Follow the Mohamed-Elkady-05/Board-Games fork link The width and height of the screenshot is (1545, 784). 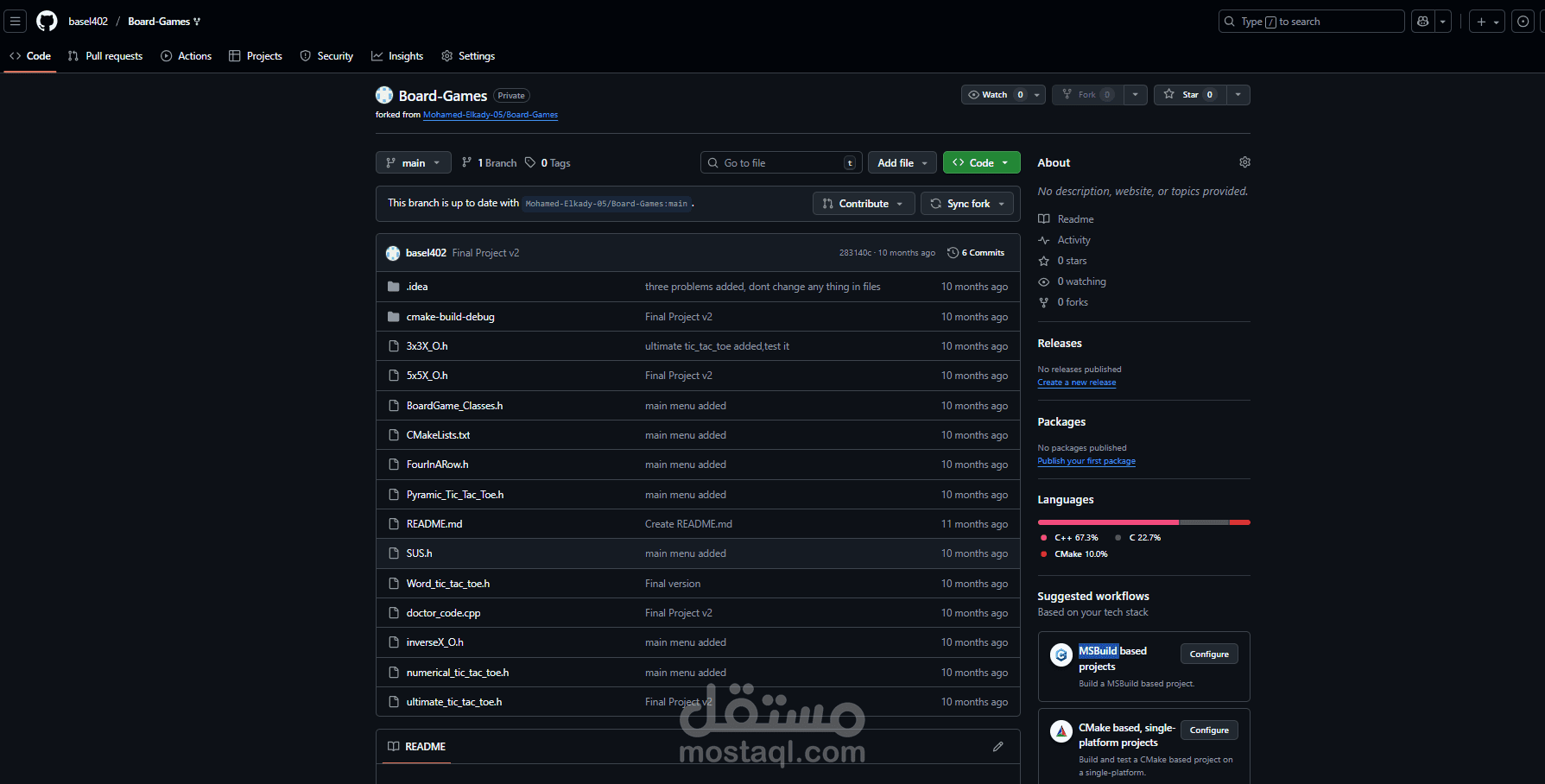click(x=491, y=115)
